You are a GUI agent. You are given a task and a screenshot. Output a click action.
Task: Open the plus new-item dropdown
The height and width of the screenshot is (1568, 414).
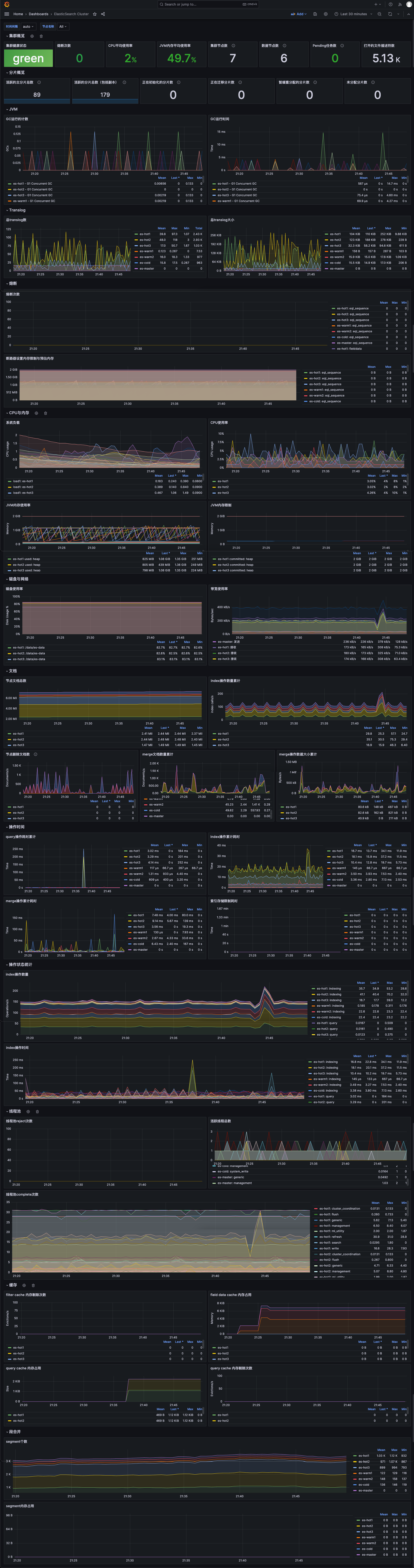(378, 4)
